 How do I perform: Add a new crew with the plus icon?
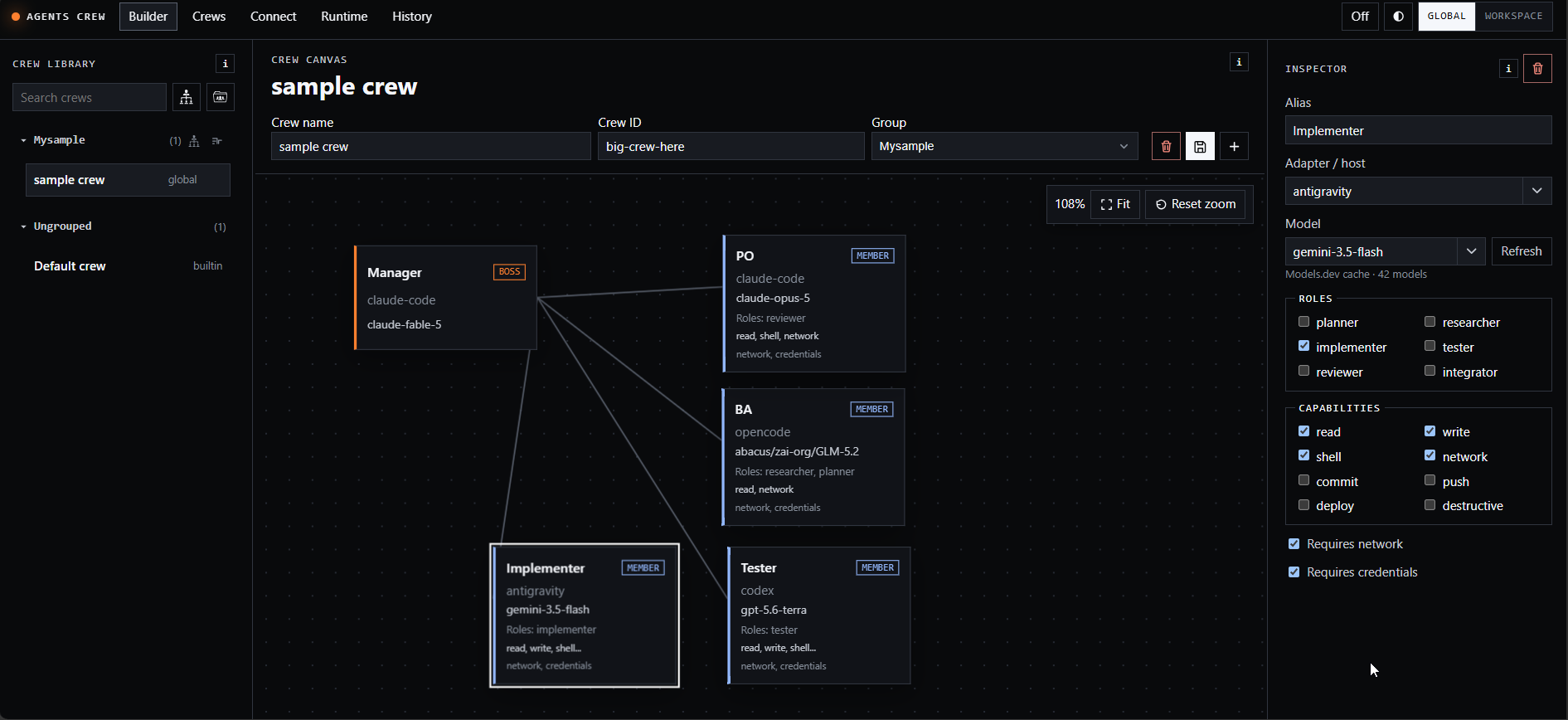coord(1234,146)
